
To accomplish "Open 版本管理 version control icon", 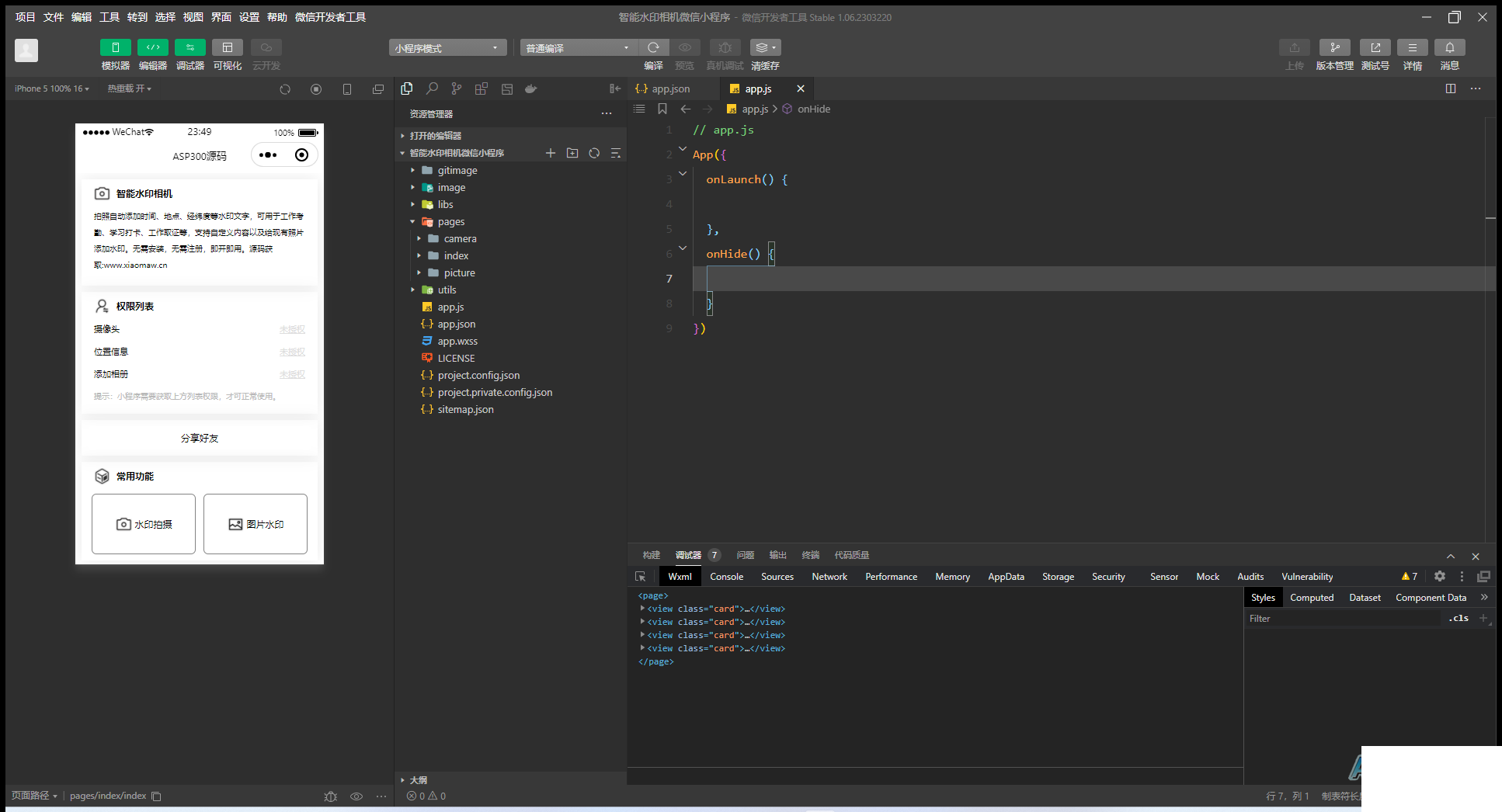I will click(x=1334, y=48).
